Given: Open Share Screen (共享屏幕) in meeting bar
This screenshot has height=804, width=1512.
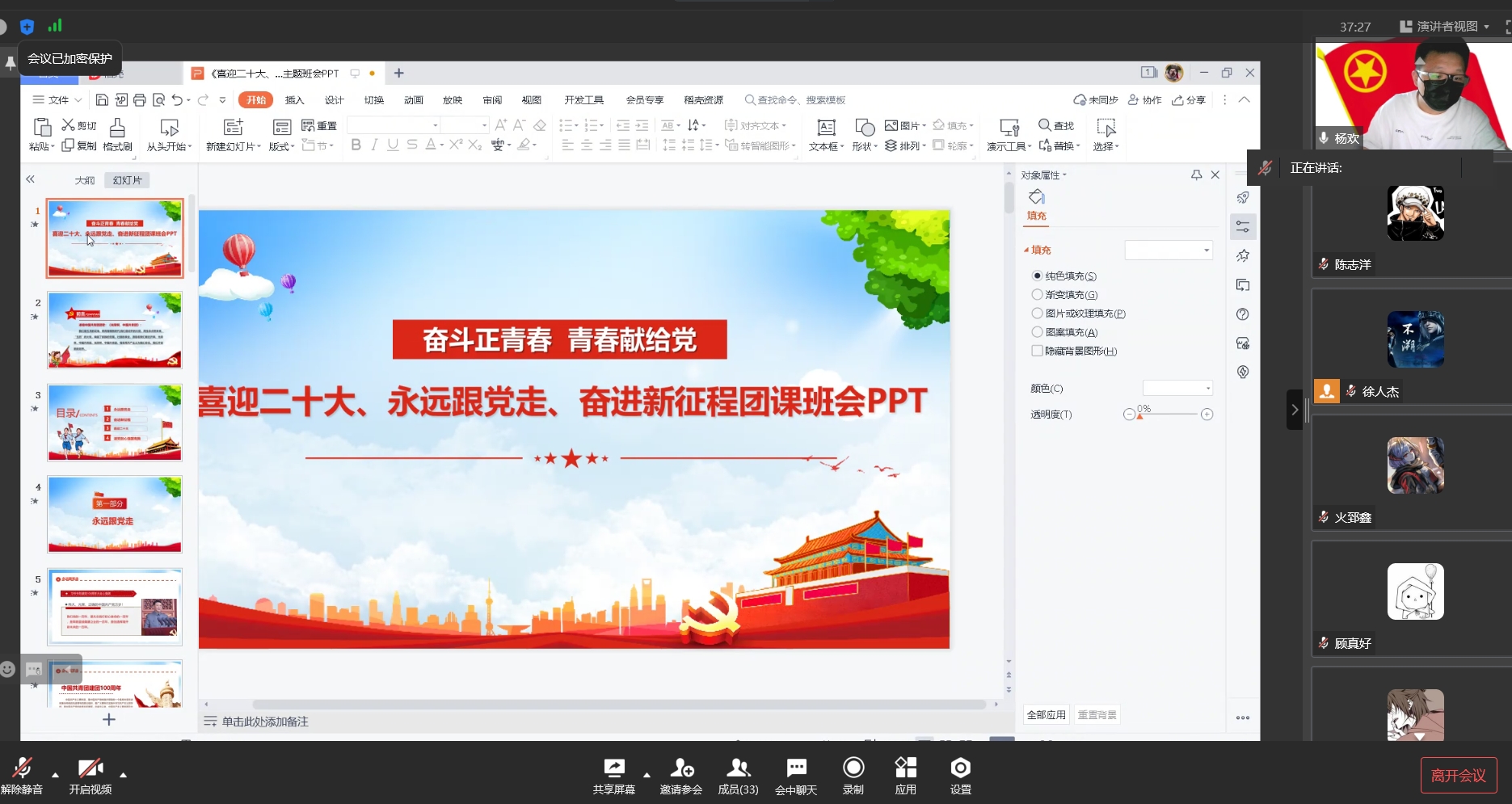Looking at the screenshot, I should click(x=614, y=777).
